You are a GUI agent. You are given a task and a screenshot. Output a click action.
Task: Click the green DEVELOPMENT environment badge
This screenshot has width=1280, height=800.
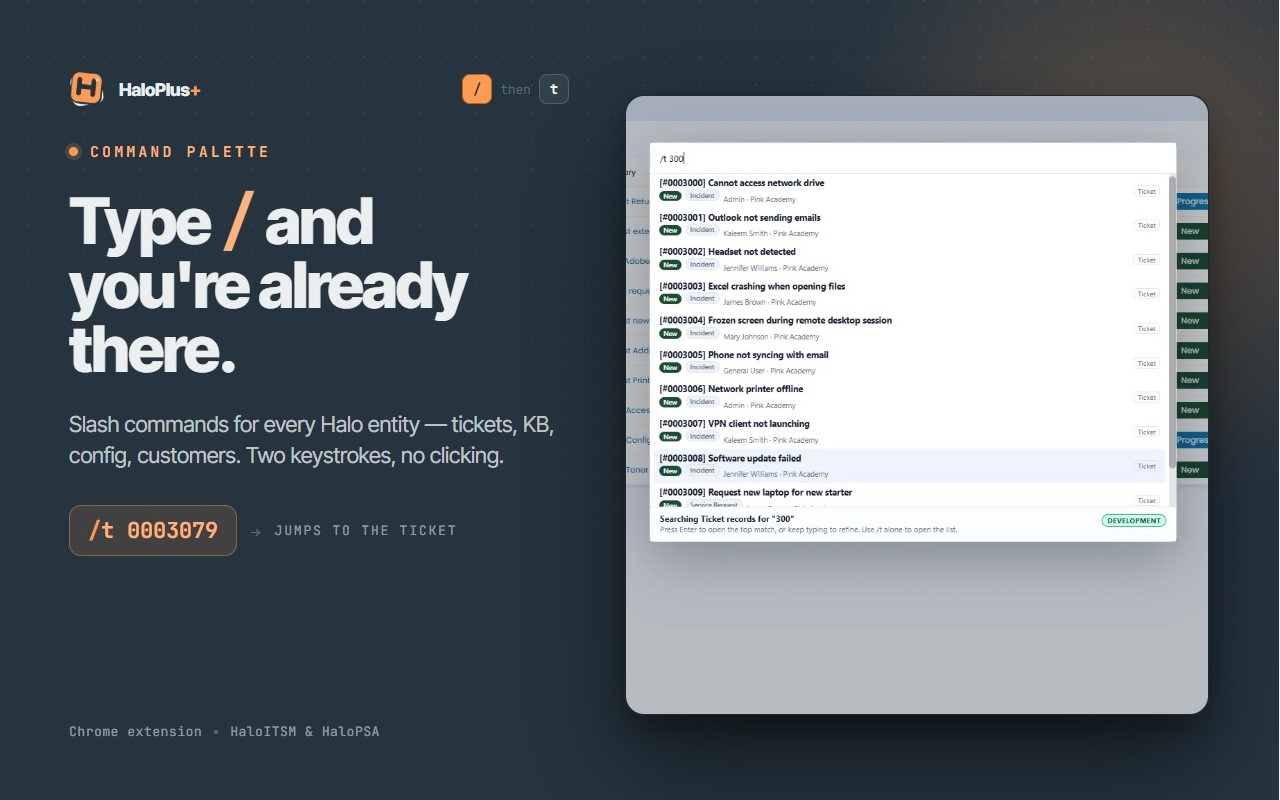(1134, 521)
